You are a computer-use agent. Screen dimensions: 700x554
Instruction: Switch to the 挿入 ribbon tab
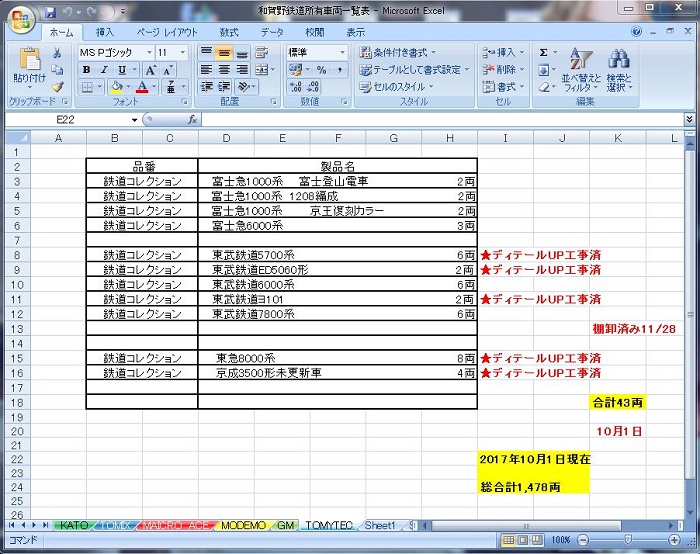click(105, 32)
